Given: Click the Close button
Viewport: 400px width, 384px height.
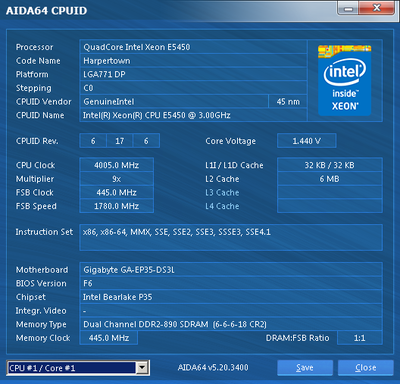Looking at the screenshot, I should (366, 368).
